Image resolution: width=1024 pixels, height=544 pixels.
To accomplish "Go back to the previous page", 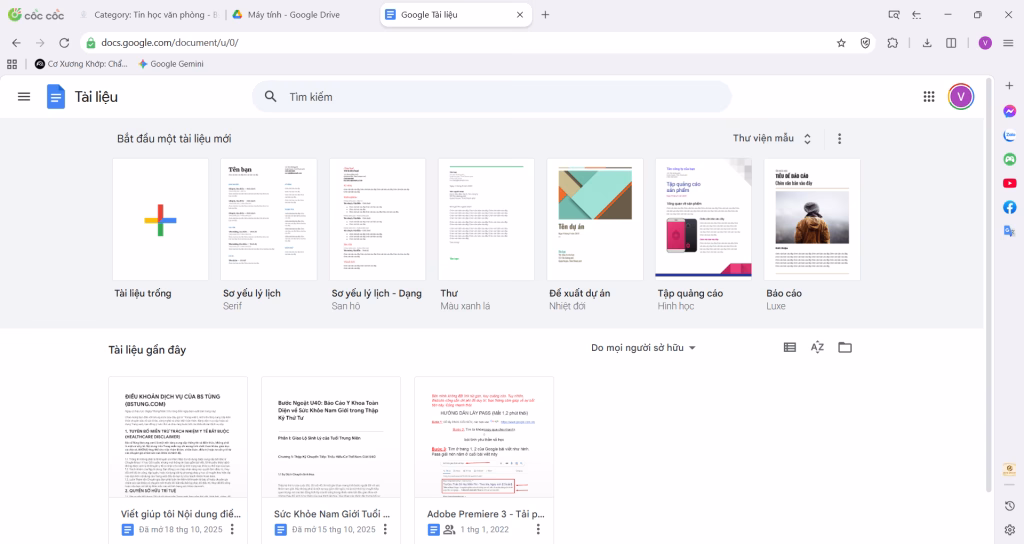I will [x=16, y=43].
